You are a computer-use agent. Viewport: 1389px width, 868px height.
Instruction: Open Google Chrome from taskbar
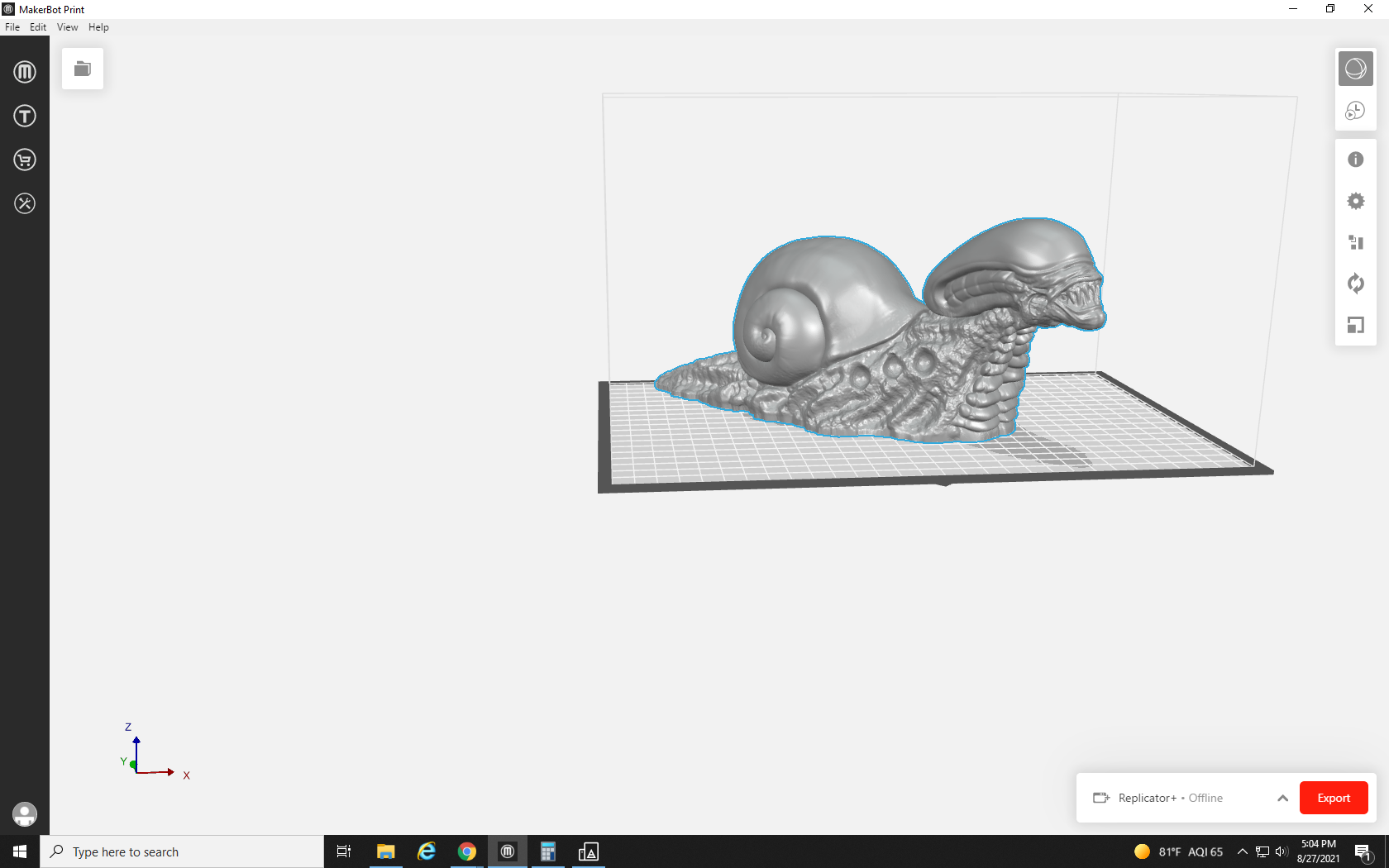coord(467,851)
